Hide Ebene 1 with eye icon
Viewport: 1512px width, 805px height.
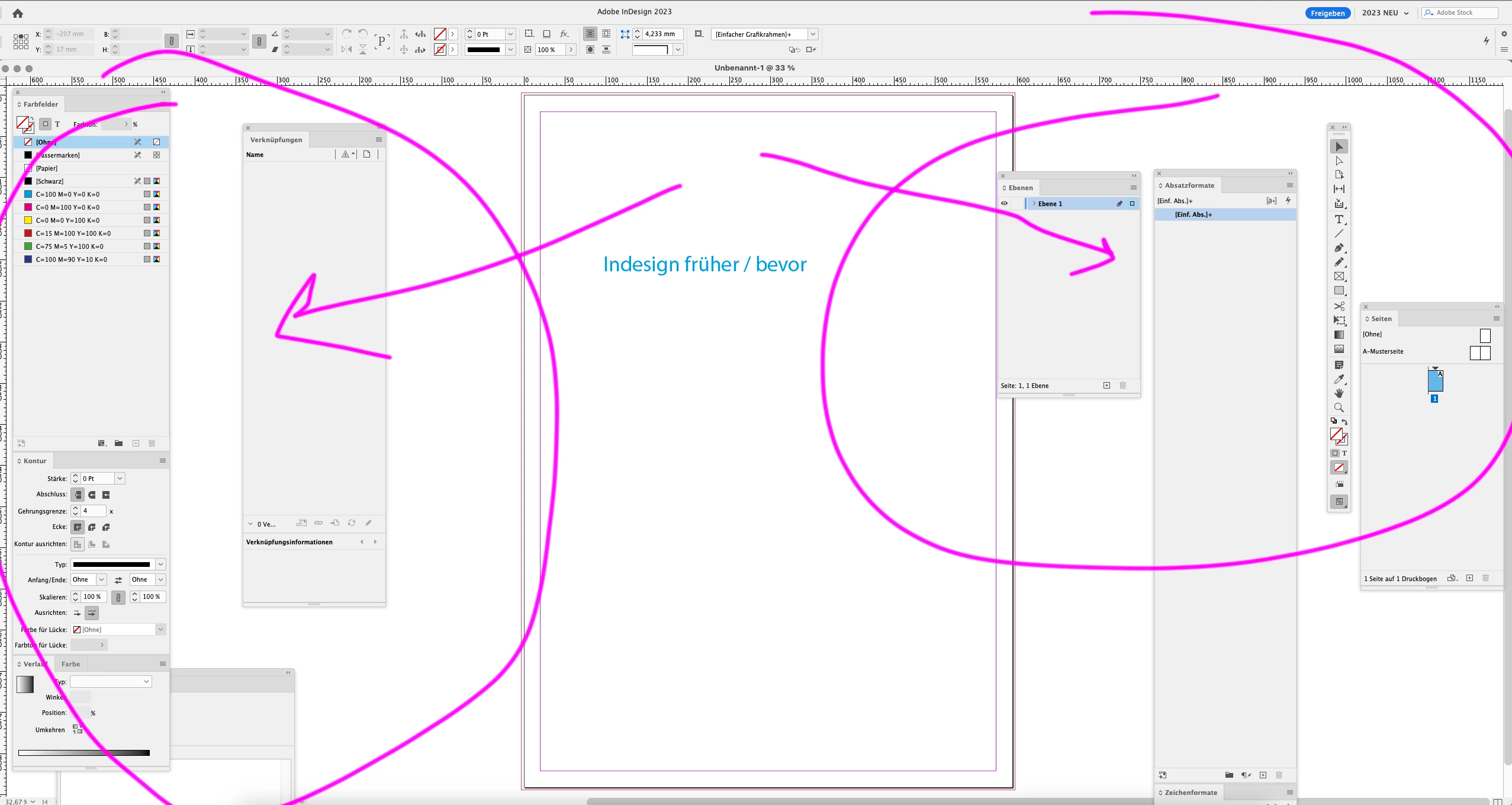point(1004,203)
